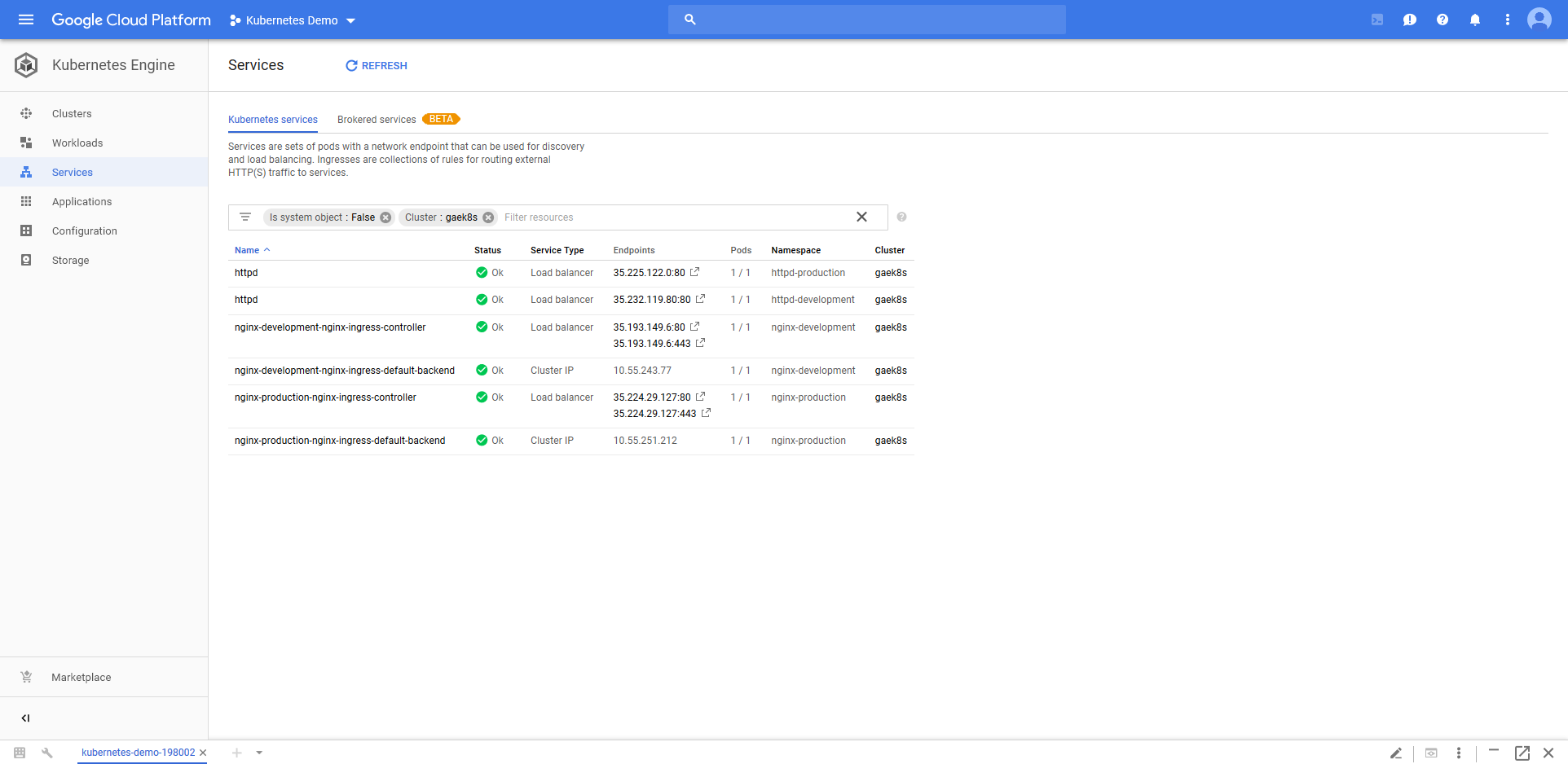Viewport: 1568px width, 764px height.
Task: Sort the table by Name column
Action: [247, 251]
